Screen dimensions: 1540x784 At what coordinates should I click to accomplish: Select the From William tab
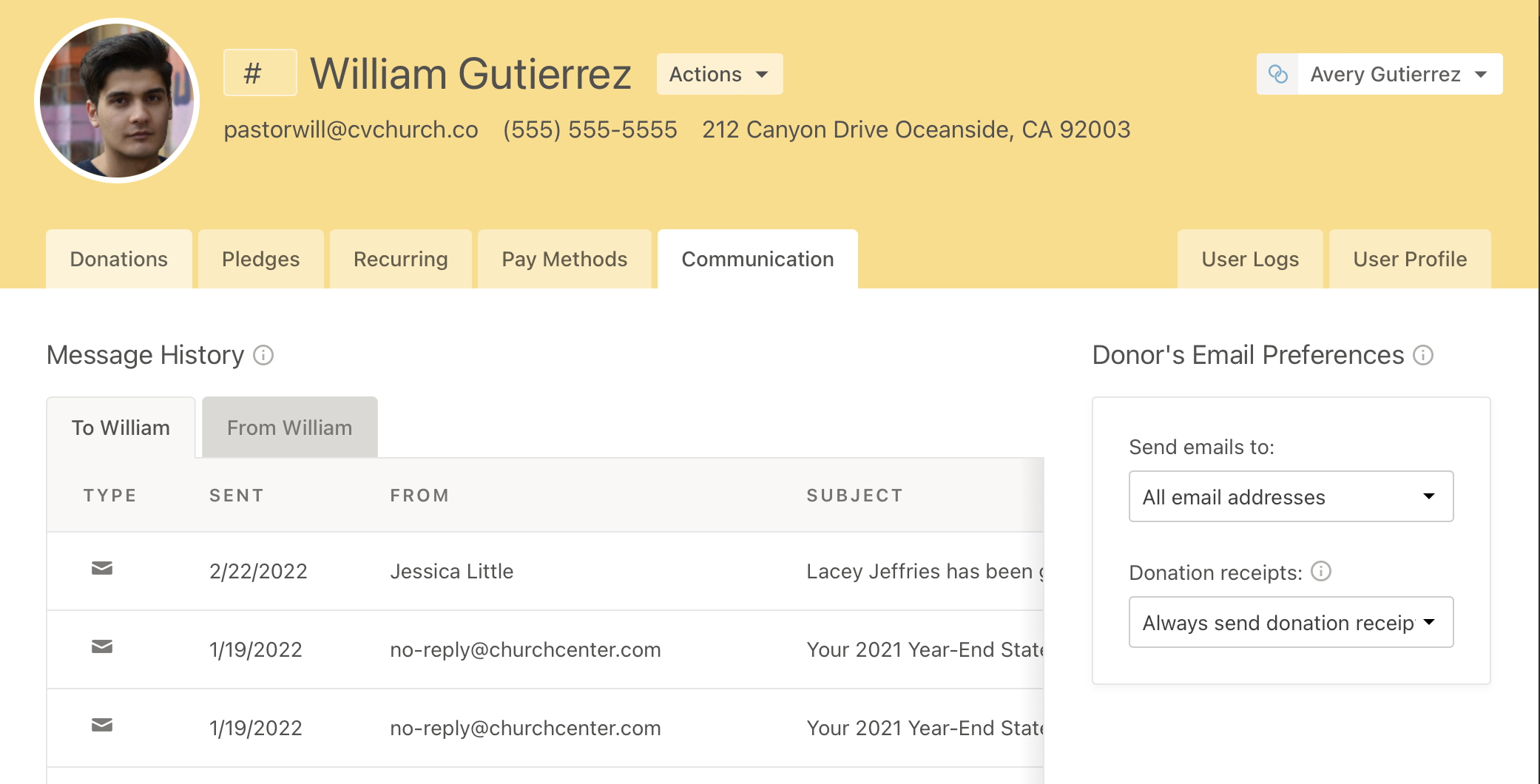click(x=289, y=428)
